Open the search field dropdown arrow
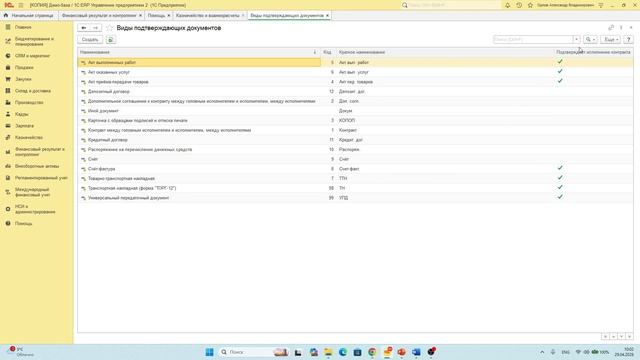 tap(576, 40)
